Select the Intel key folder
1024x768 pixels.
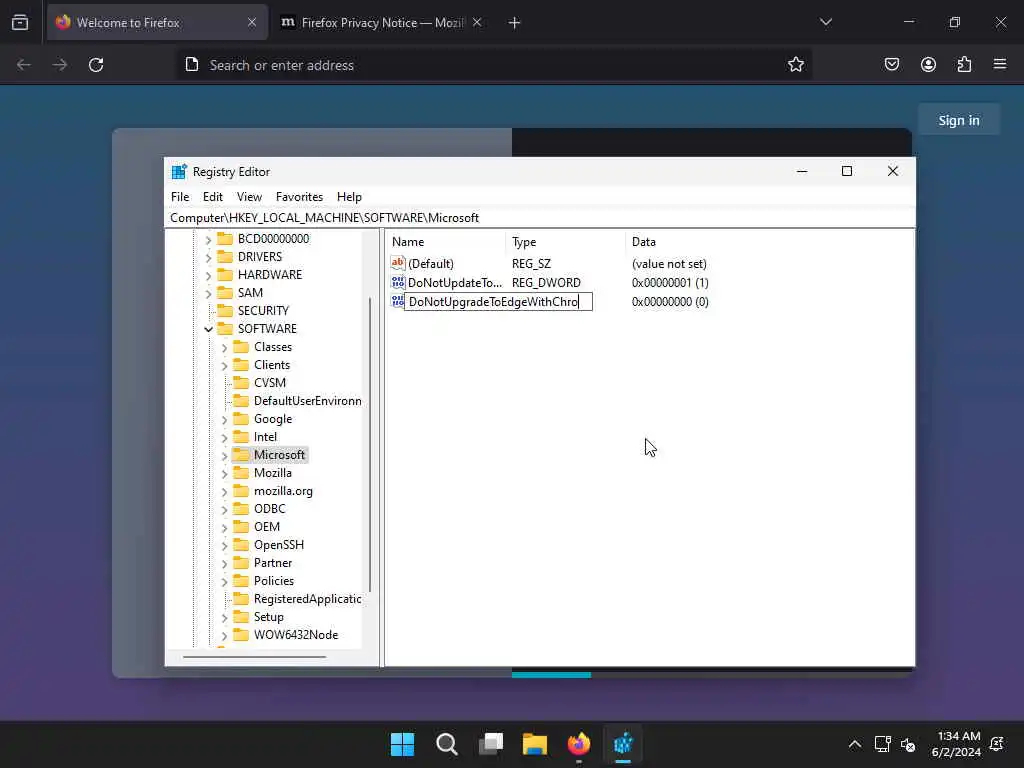point(256,437)
